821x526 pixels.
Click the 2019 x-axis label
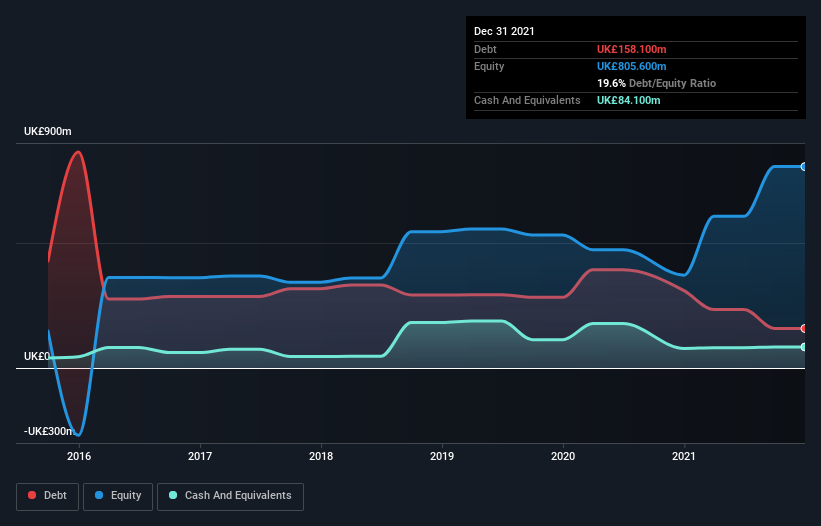(442, 456)
